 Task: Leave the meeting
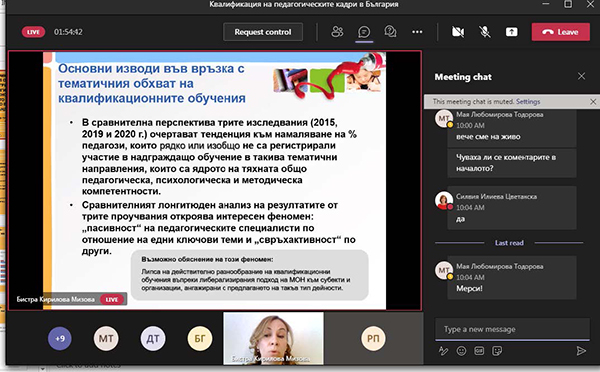tap(561, 32)
